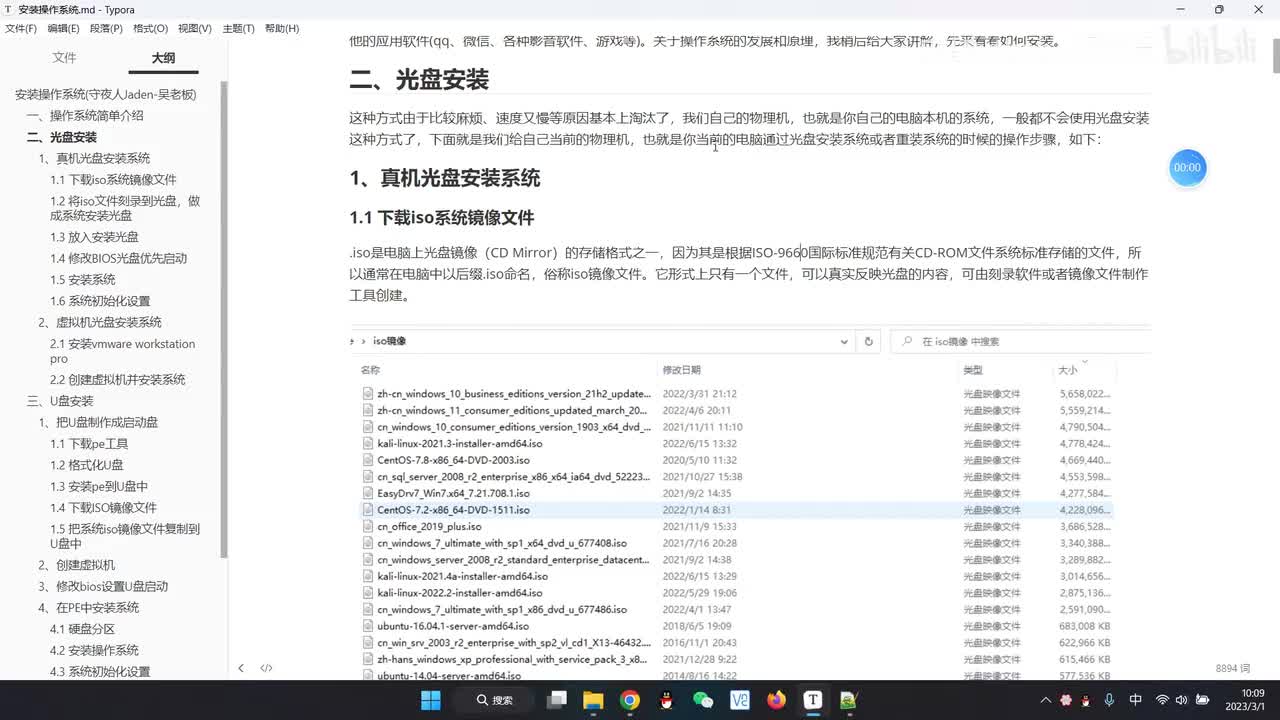Open 1.3 安装pe到U盘中 outline item
Image resolution: width=1280 pixels, height=720 pixels.
(x=99, y=487)
